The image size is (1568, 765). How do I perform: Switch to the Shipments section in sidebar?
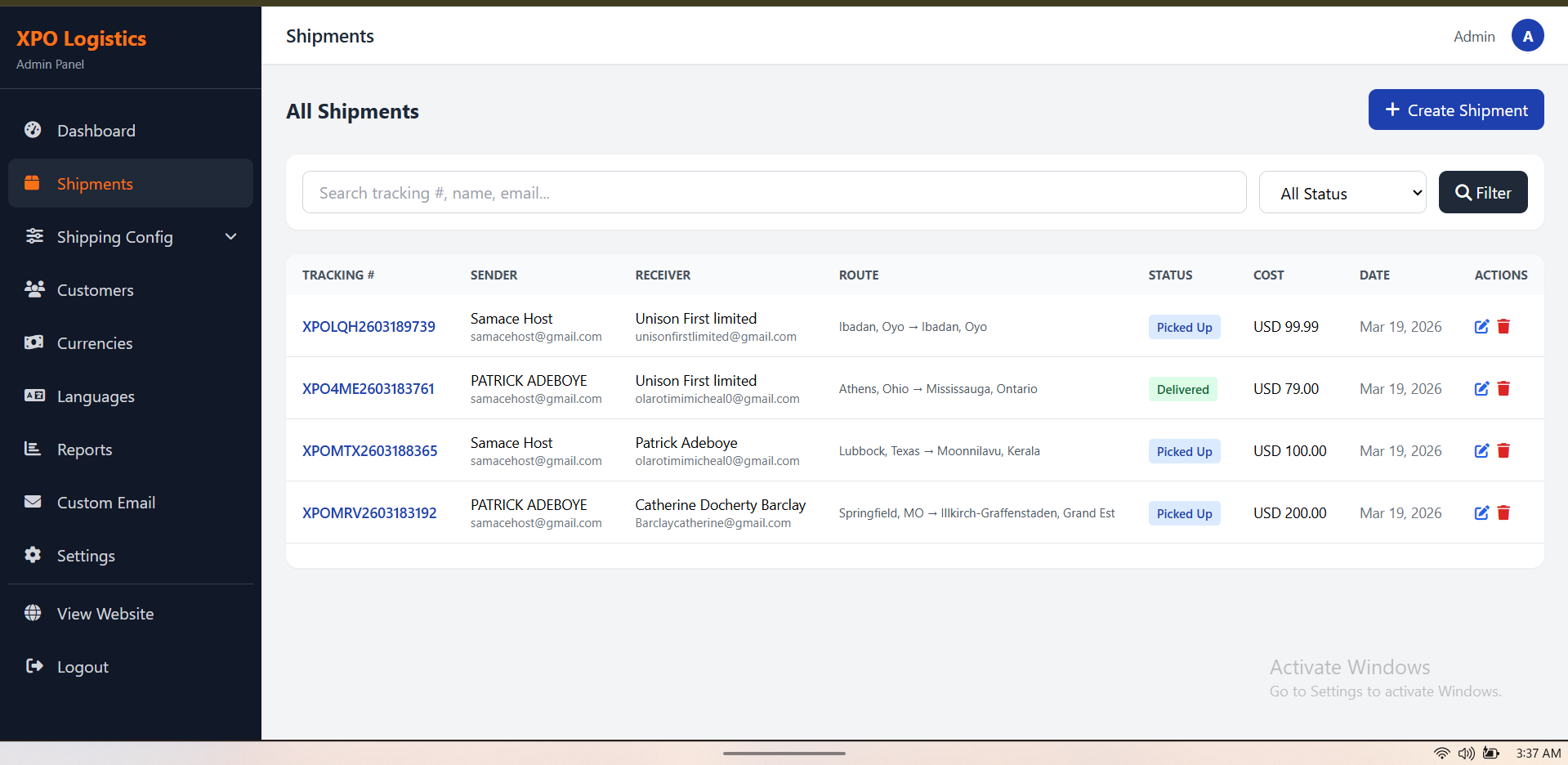point(95,183)
